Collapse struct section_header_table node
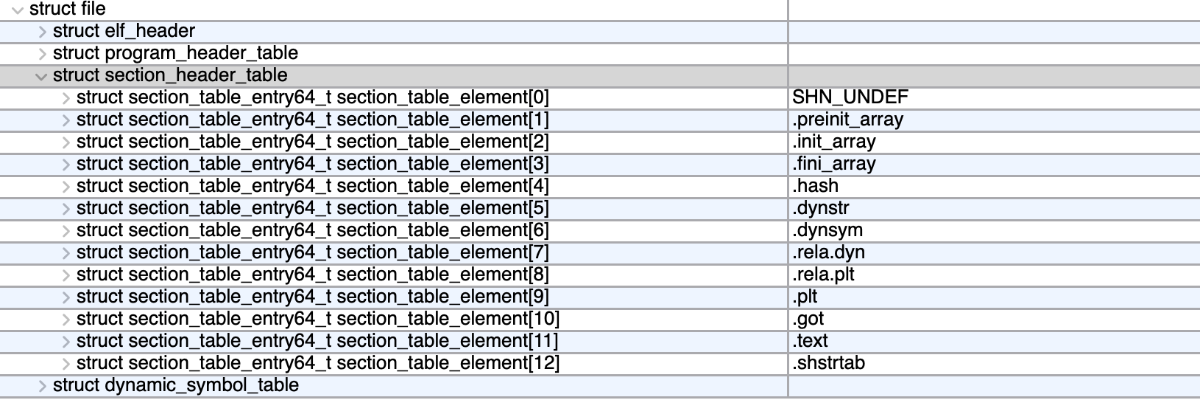Viewport: 1200px width, 400px height. [41, 76]
